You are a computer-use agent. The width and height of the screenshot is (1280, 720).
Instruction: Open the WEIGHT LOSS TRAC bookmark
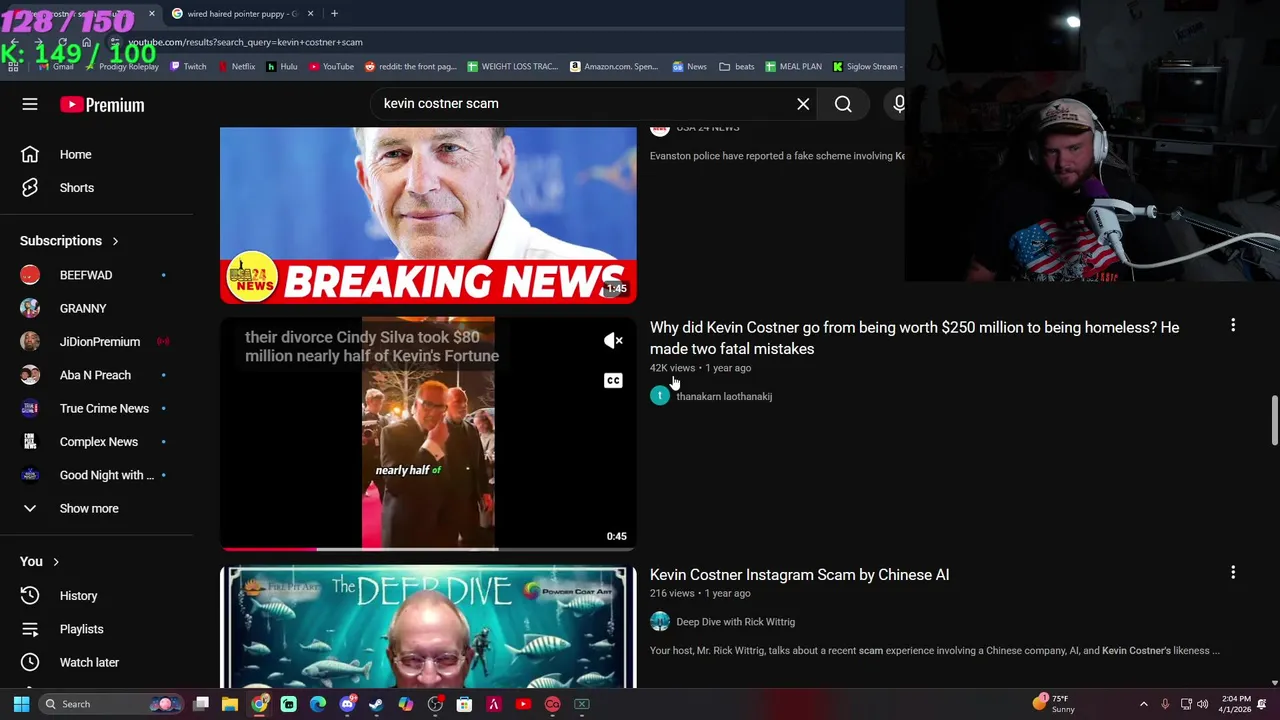pyautogui.click(x=512, y=67)
